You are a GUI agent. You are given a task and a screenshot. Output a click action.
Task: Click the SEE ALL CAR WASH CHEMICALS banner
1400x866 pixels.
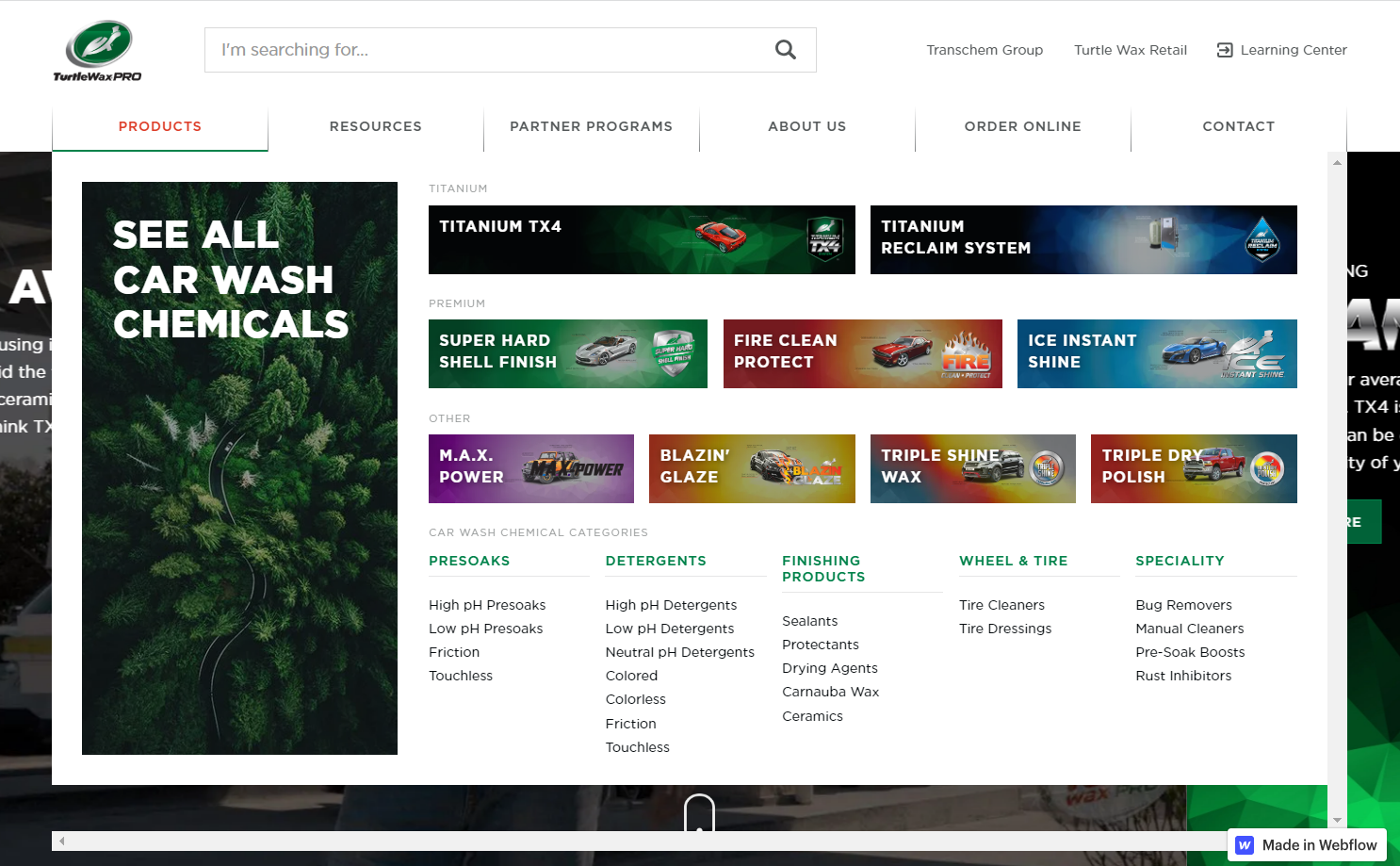click(x=239, y=467)
